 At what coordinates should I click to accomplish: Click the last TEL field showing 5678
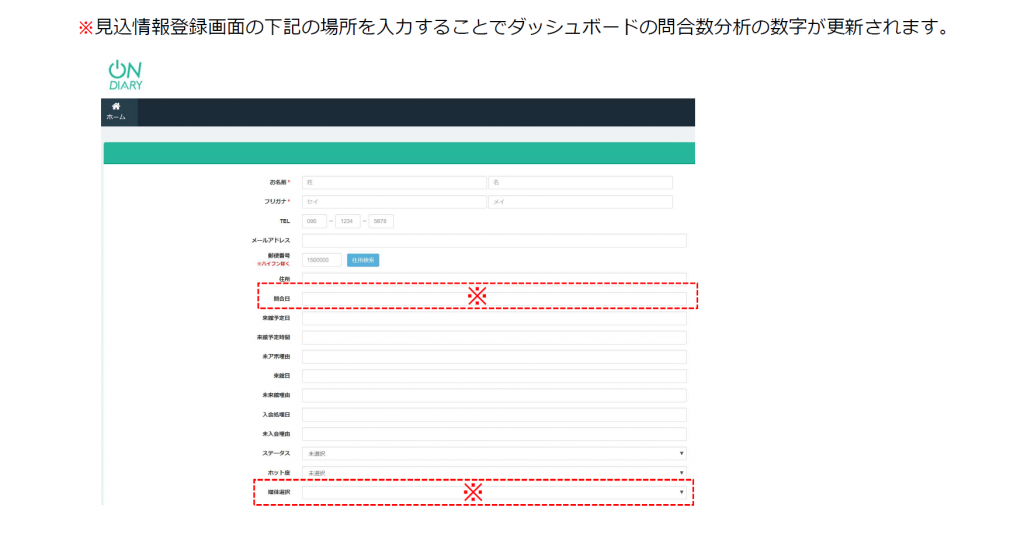click(381, 221)
